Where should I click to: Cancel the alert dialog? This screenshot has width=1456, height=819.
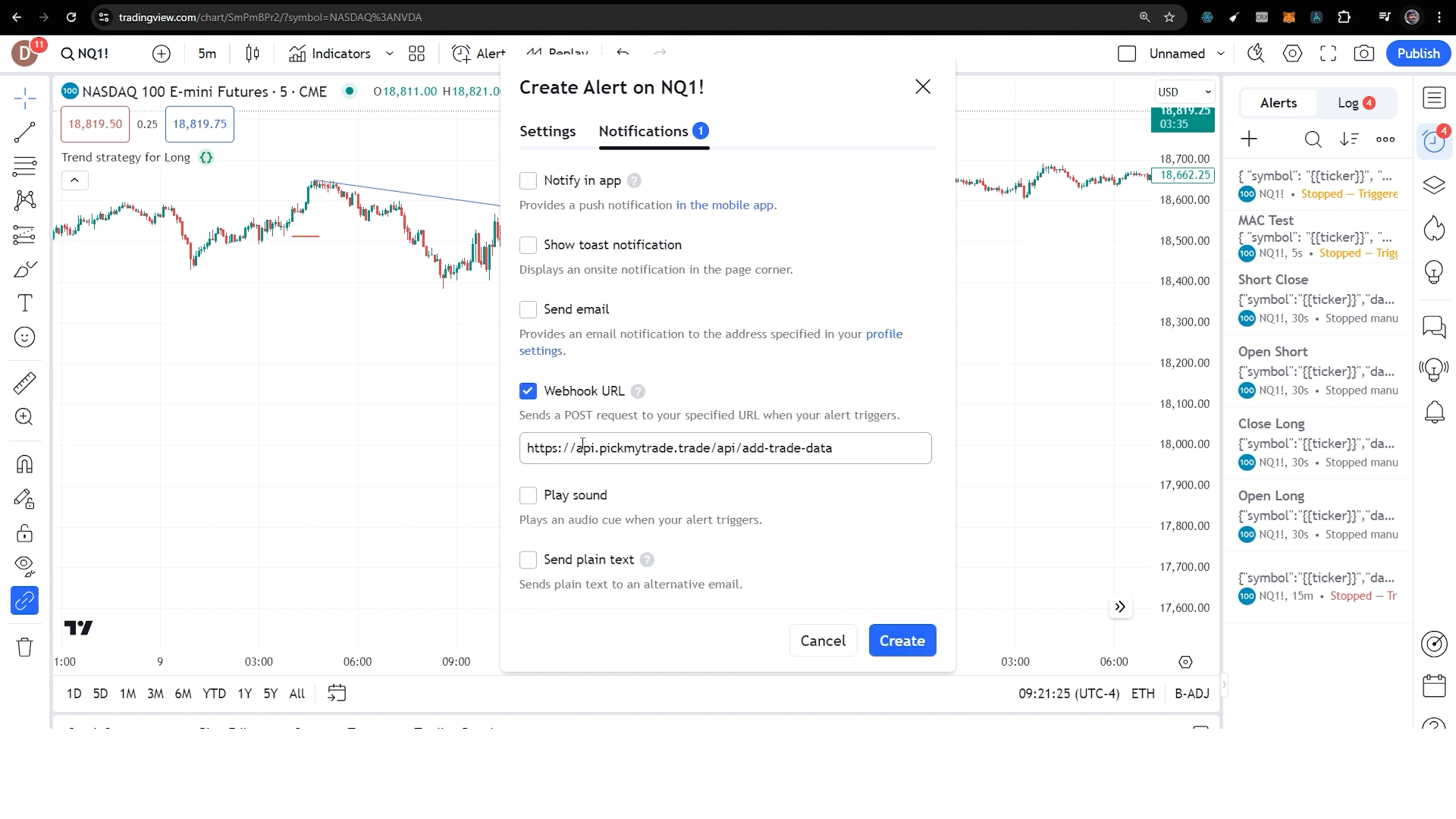pos(823,641)
